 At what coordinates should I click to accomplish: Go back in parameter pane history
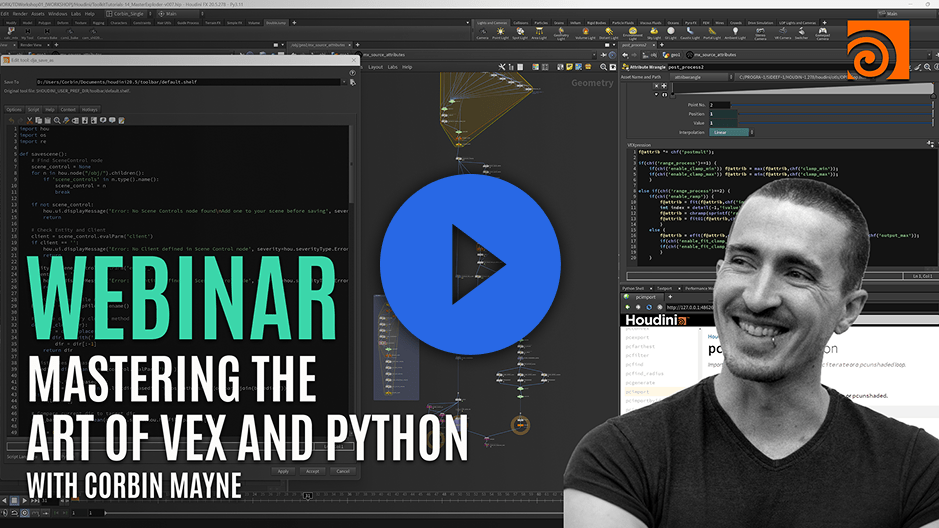click(x=625, y=54)
